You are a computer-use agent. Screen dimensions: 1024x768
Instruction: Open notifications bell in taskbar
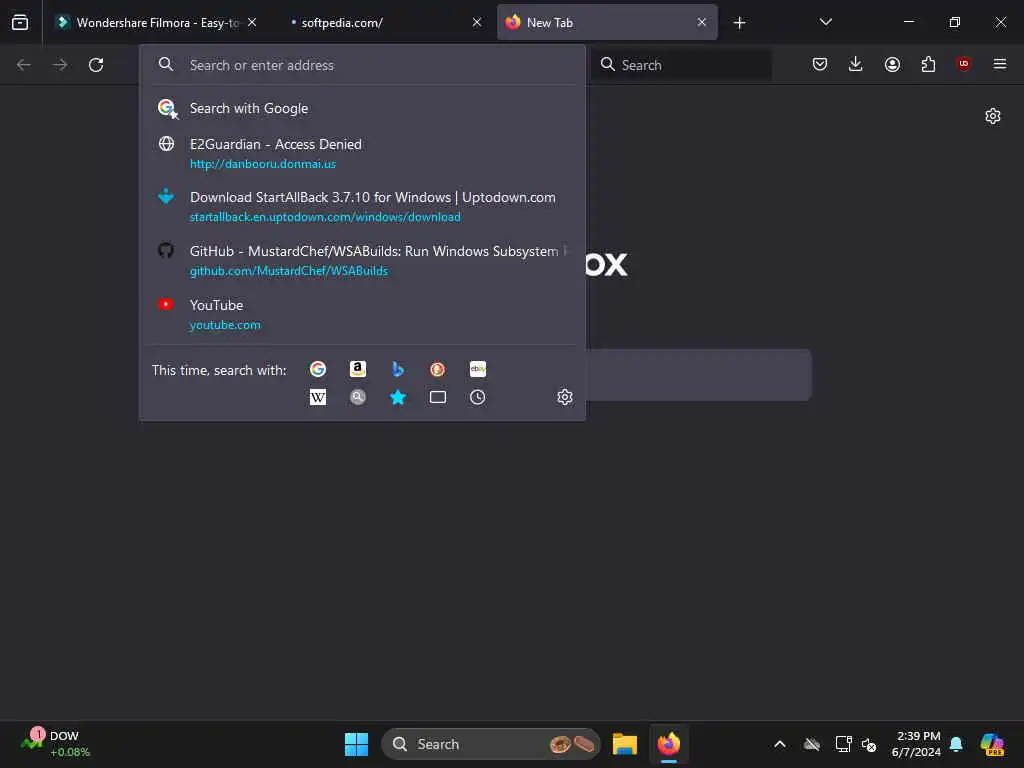(x=956, y=744)
